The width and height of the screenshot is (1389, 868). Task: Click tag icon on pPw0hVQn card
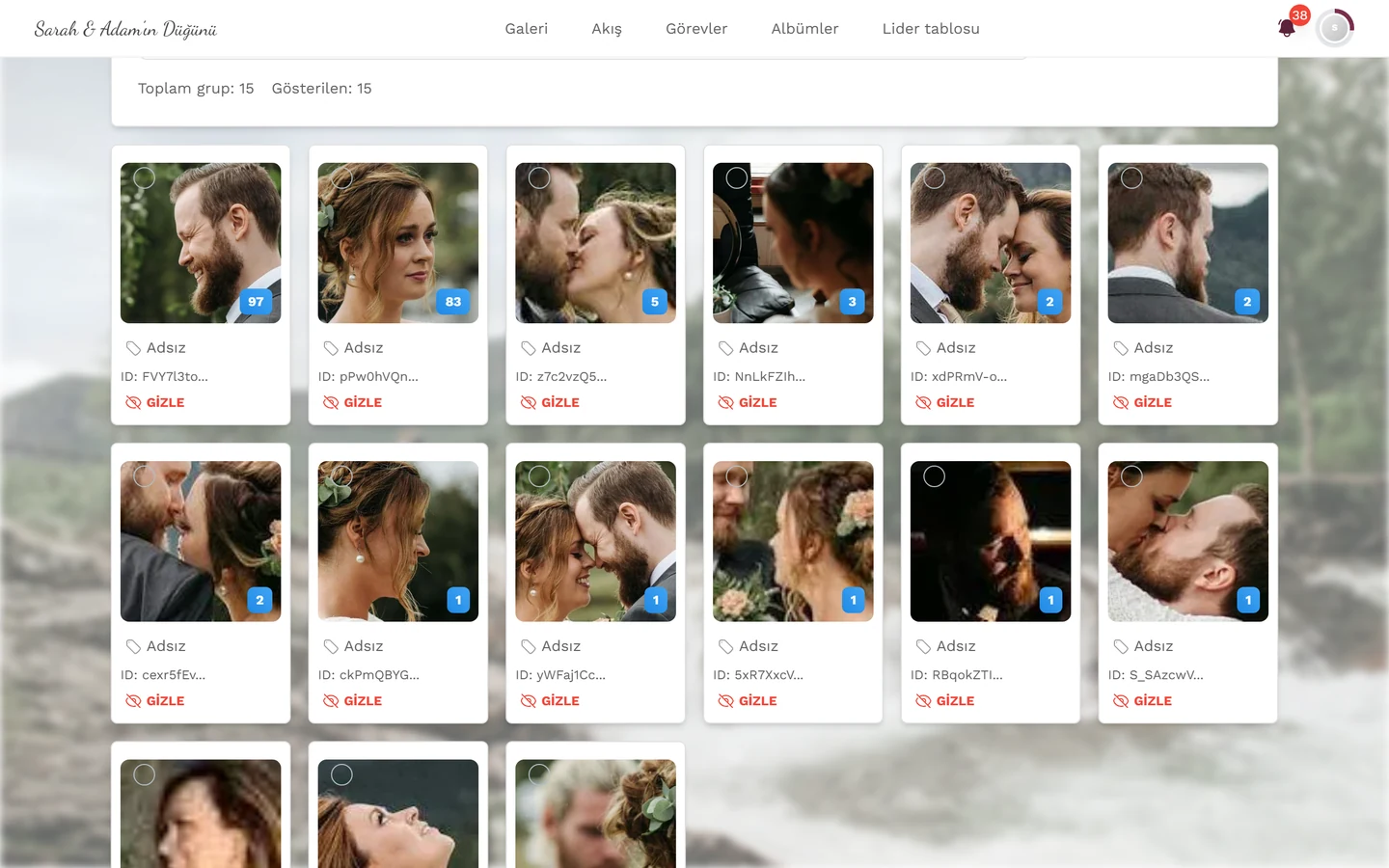click(331, 348)
